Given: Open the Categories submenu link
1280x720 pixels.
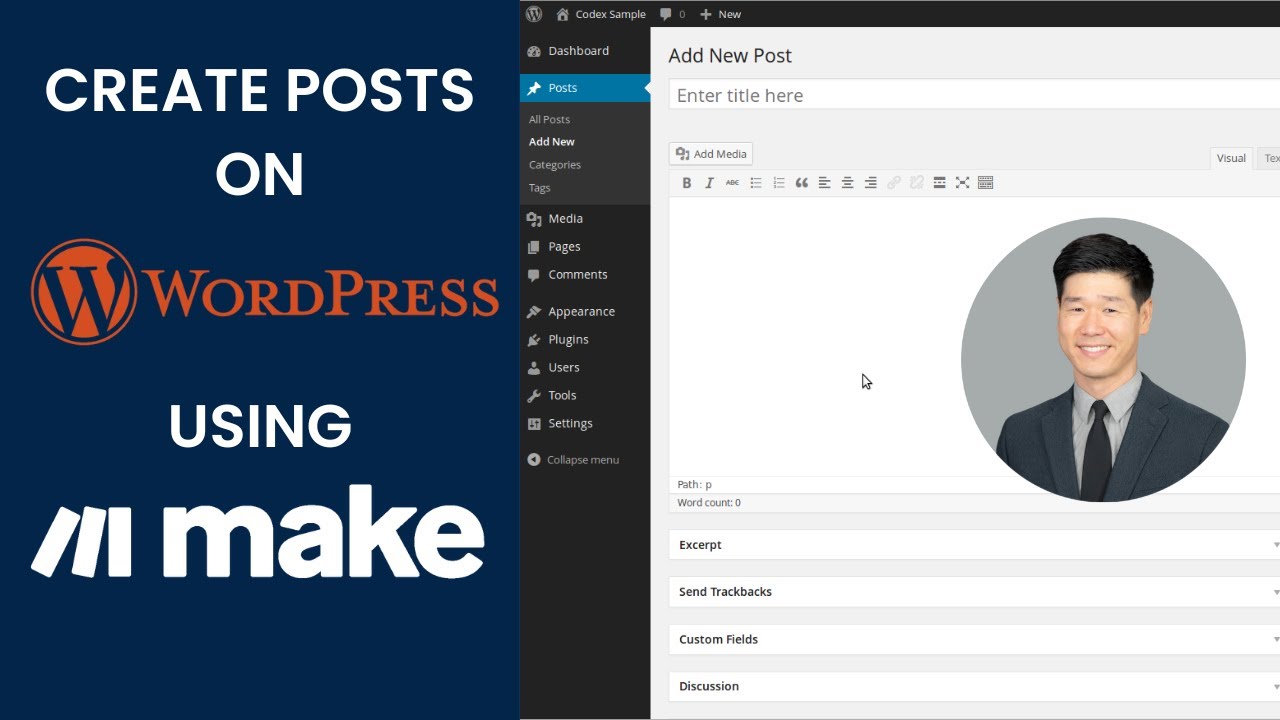Looking at the screenshot, I should pos(555,165).
